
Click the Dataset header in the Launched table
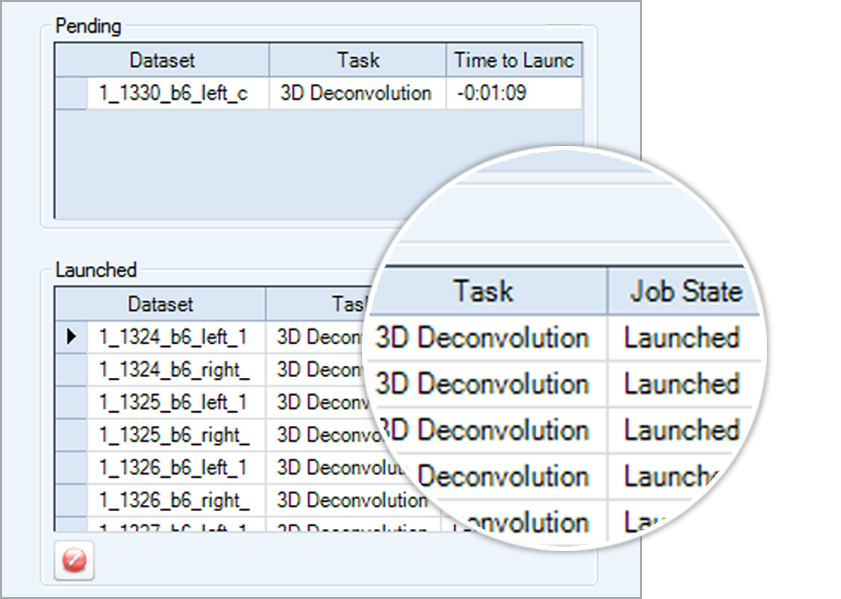coord(163,305)
